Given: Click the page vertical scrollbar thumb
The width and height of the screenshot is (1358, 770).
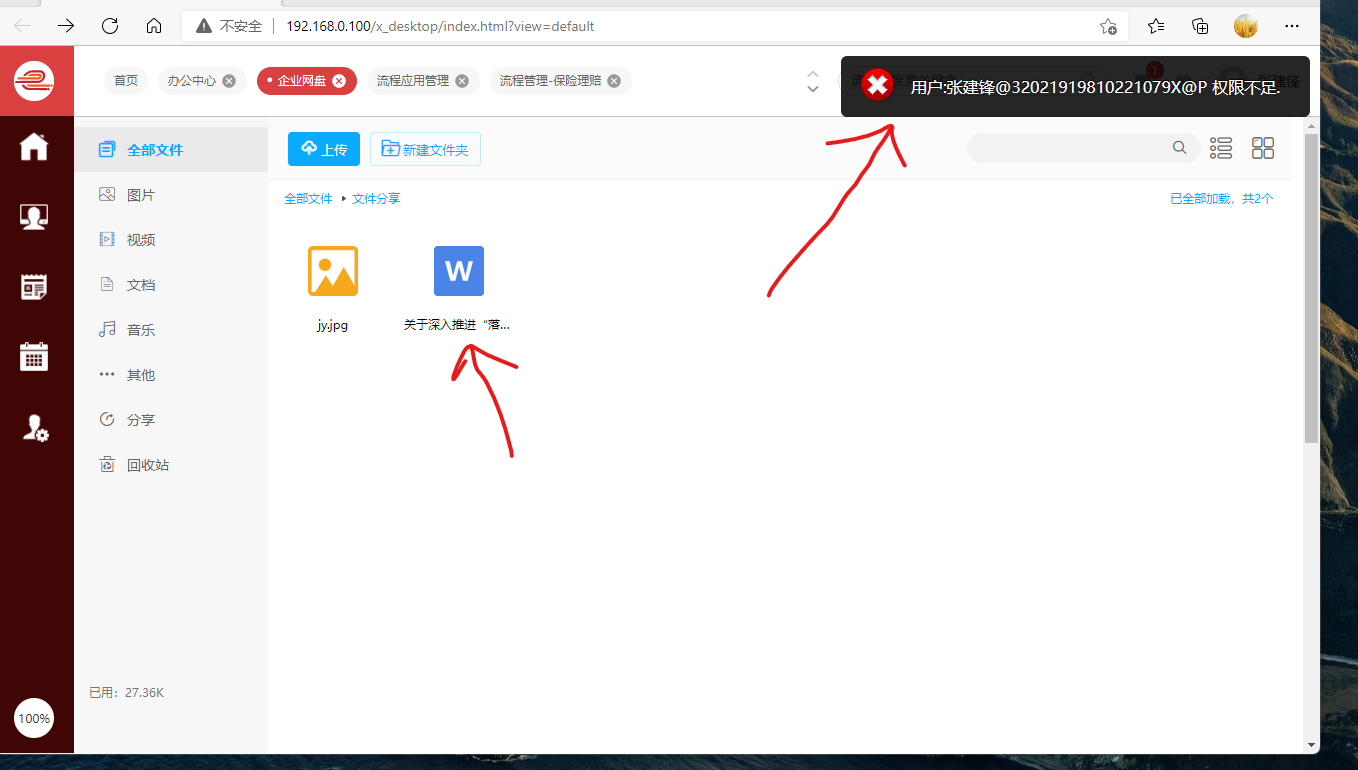Looking at the screenshot, I should (1312, 288).
